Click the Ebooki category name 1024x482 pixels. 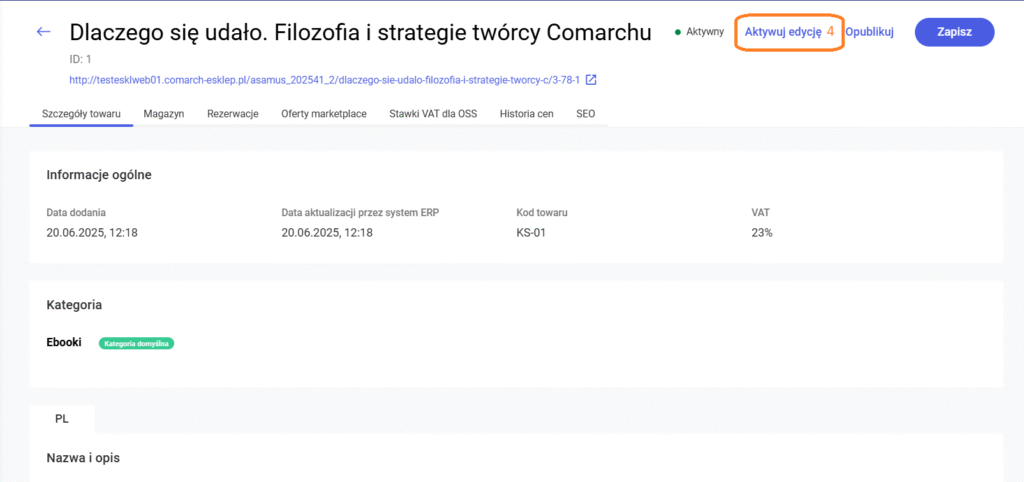tap(64, 342)
